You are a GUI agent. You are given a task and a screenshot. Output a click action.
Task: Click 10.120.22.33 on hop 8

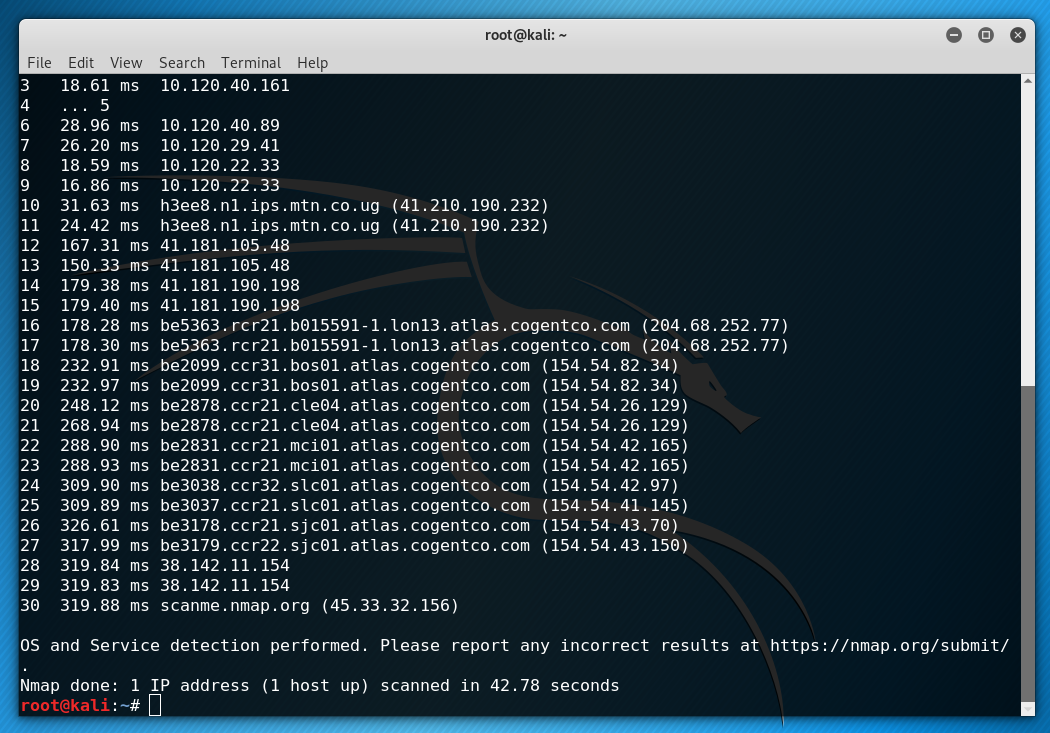[x=220, y=166]
